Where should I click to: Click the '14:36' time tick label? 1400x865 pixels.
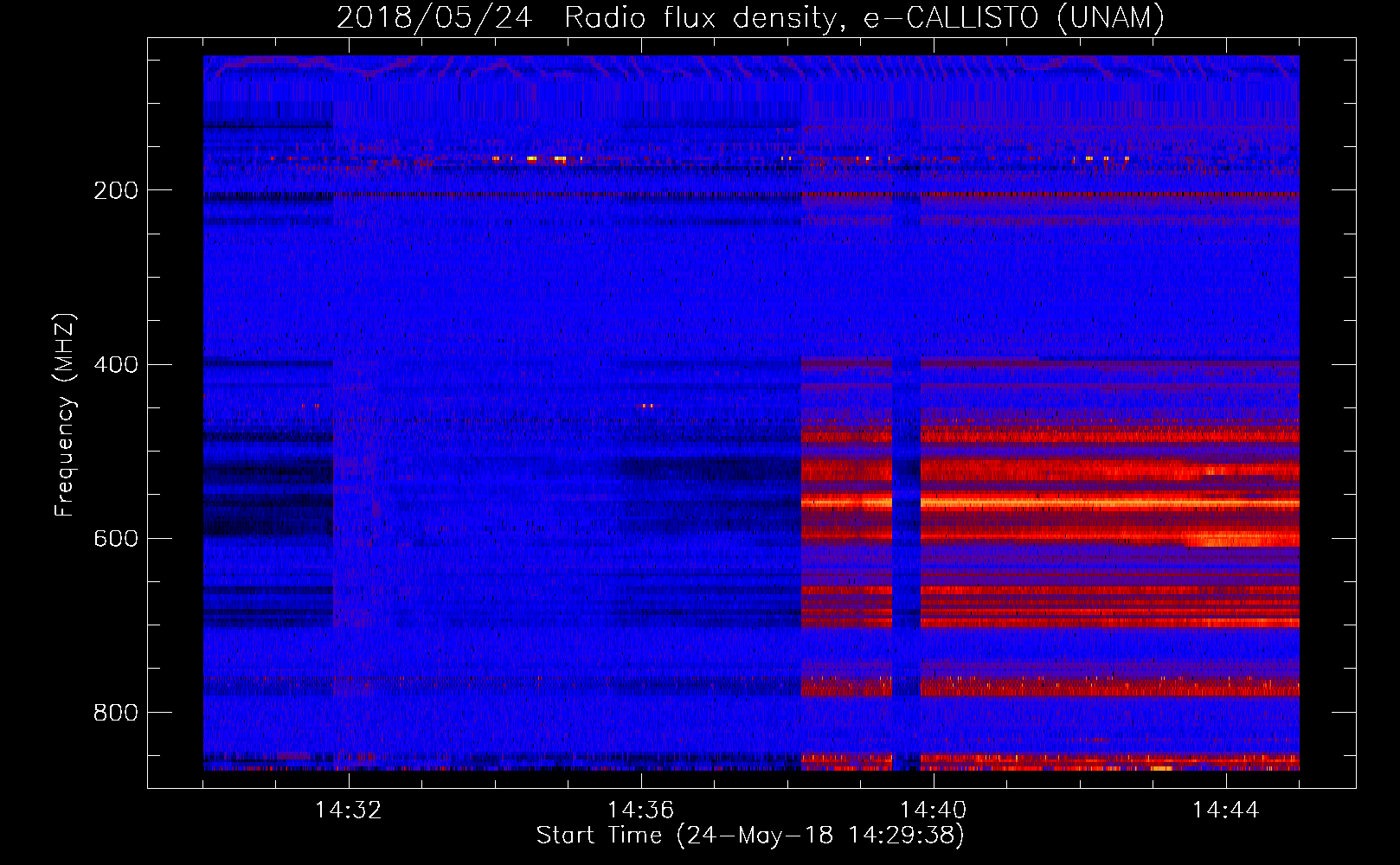point(640,810)
